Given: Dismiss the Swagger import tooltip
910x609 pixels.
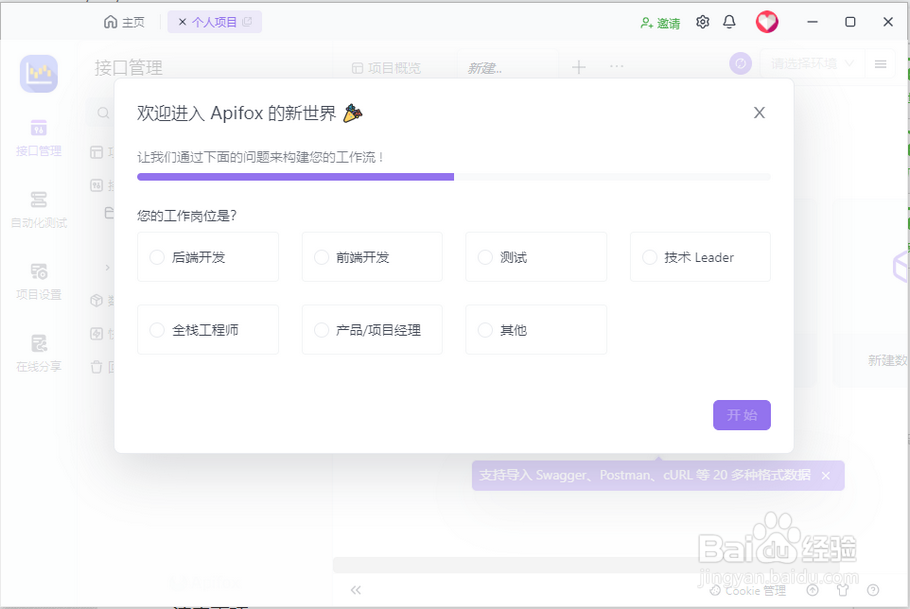Looking at the screenshot, I should pyautogui.click(x=826, y=475).
